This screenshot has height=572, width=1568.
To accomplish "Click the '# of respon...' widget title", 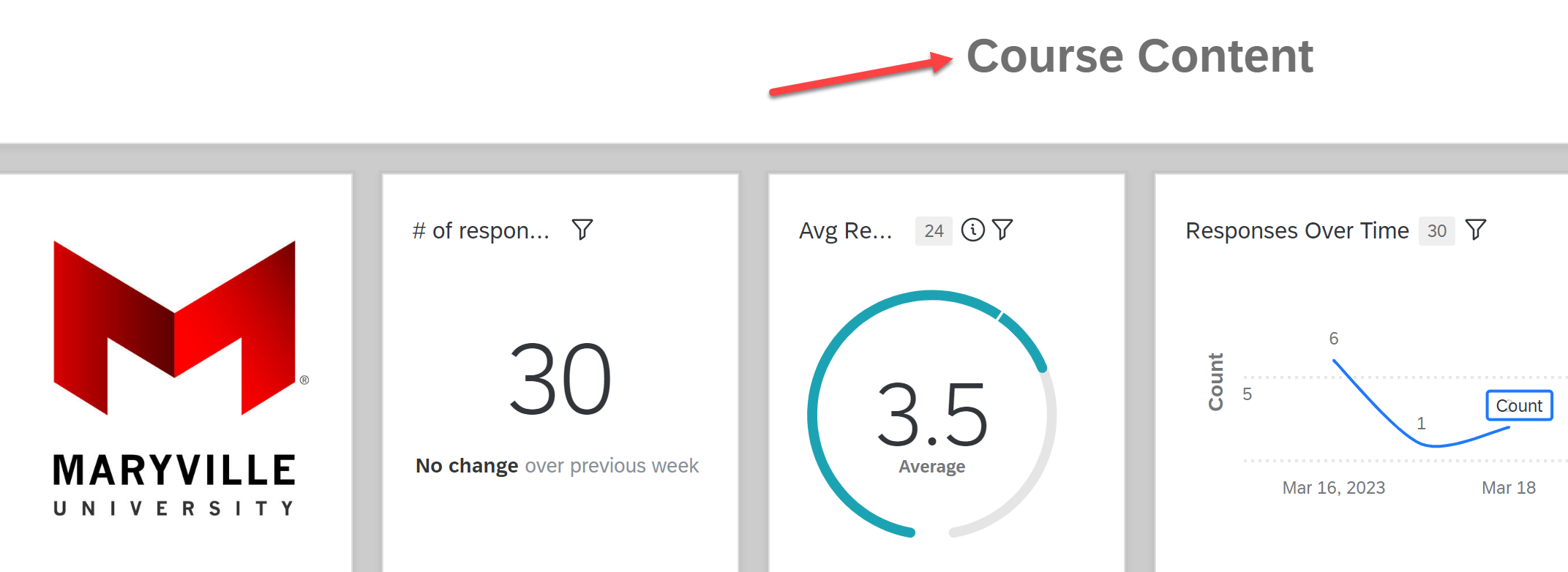I will point(481,230).
